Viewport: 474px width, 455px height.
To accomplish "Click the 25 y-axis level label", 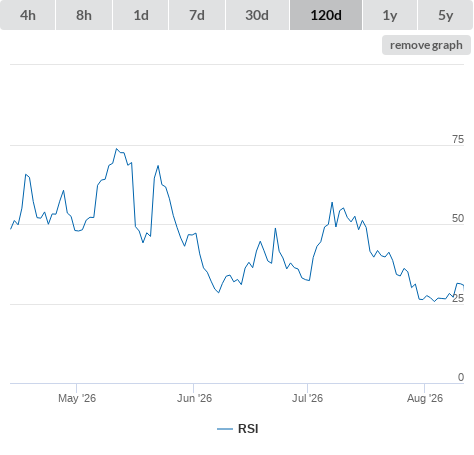I will point(458,298).
